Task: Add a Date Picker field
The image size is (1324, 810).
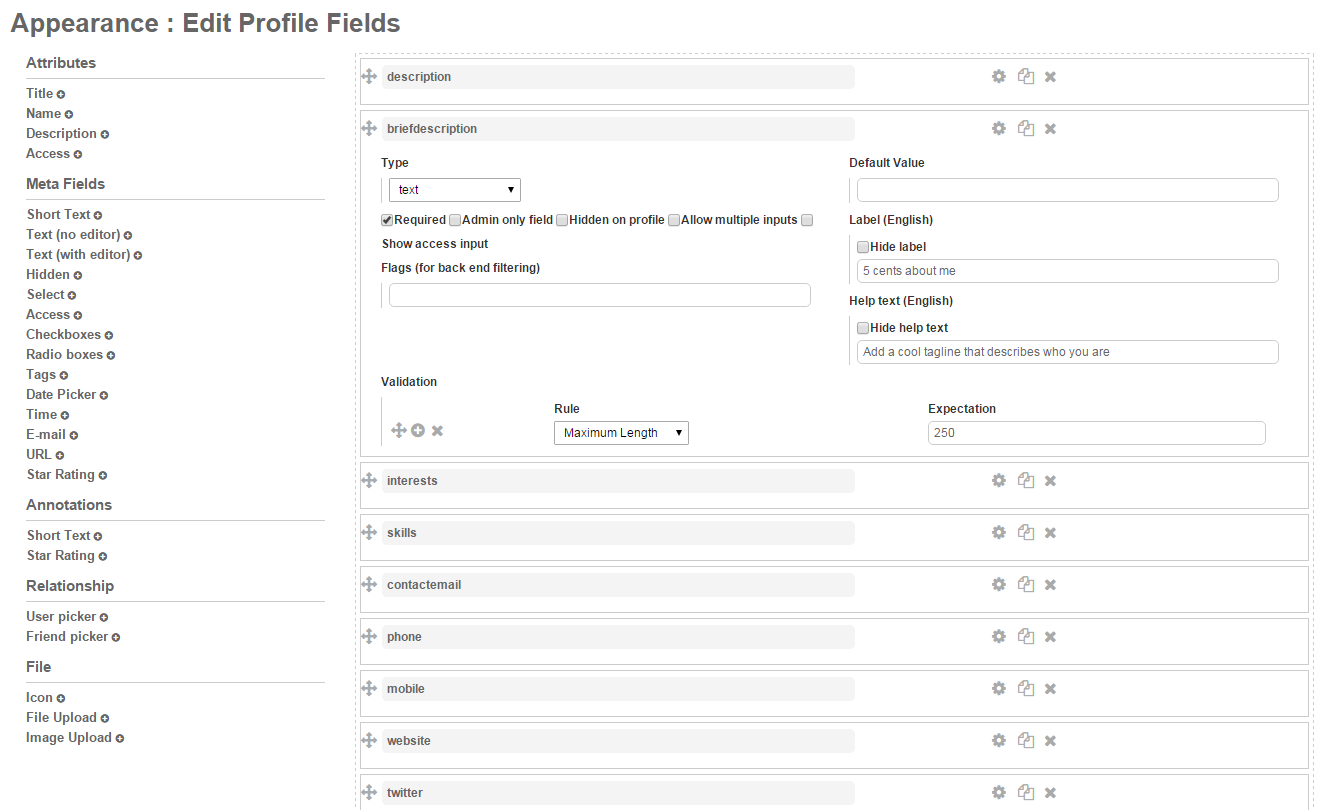Action: coord(104,395)
